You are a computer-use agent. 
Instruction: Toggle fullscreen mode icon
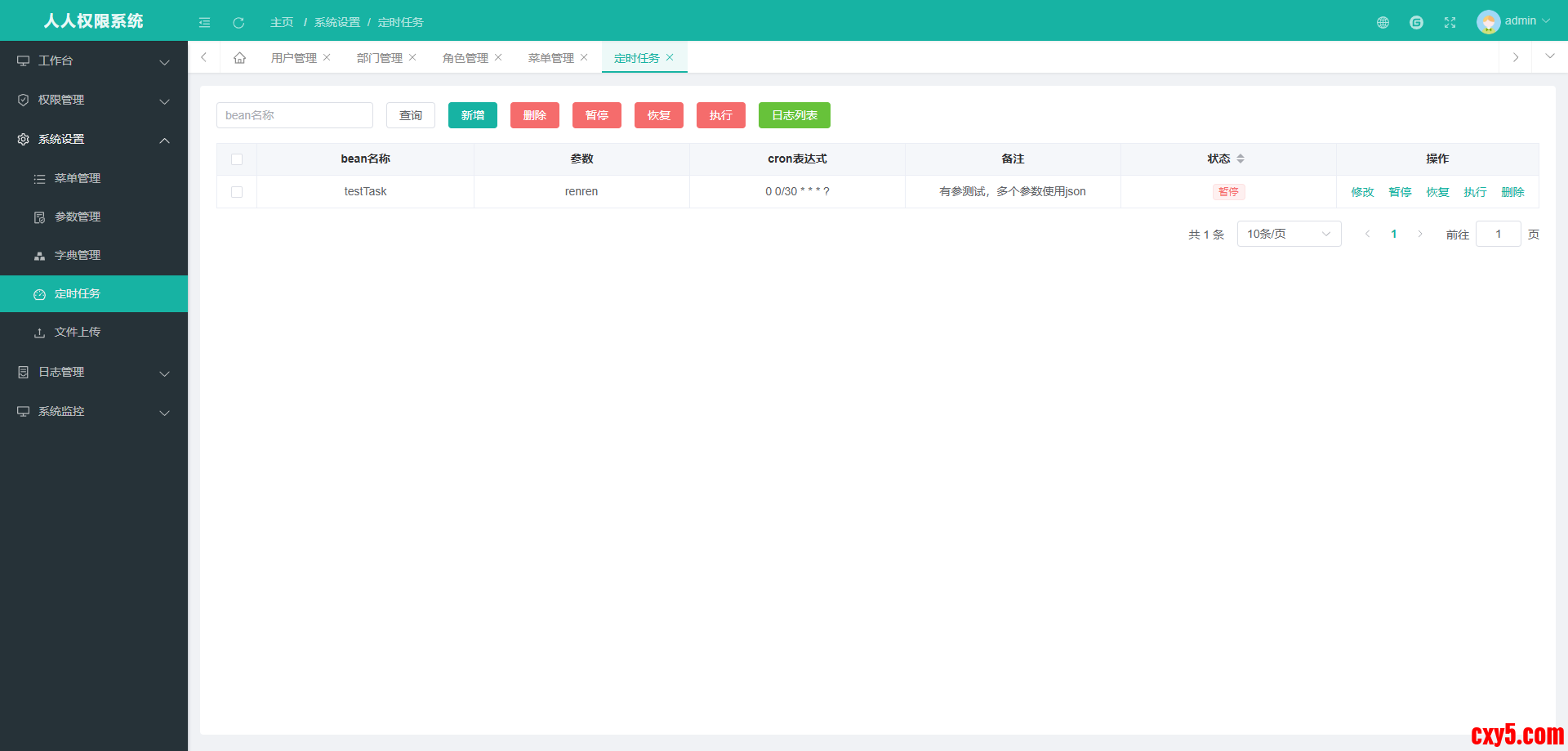(x=1450, y=22)
